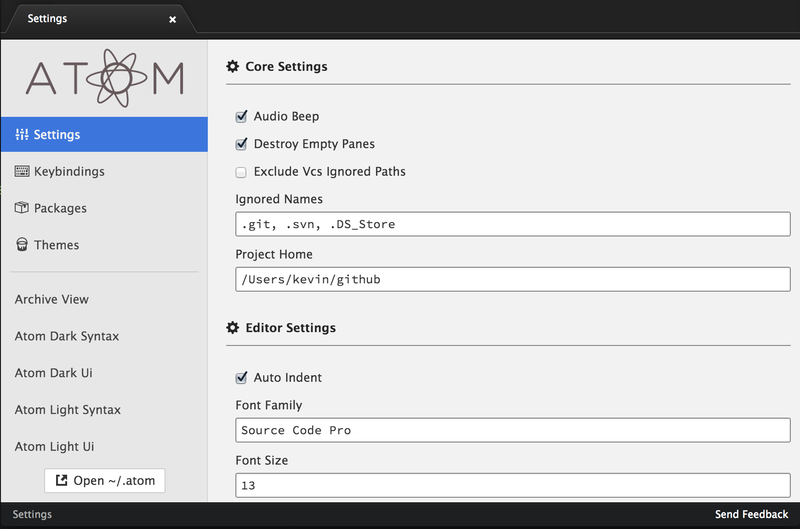The height and width of the screenshot is (529, 800).
Task: Focus the Font Family input field
Action: coord(513,431)
